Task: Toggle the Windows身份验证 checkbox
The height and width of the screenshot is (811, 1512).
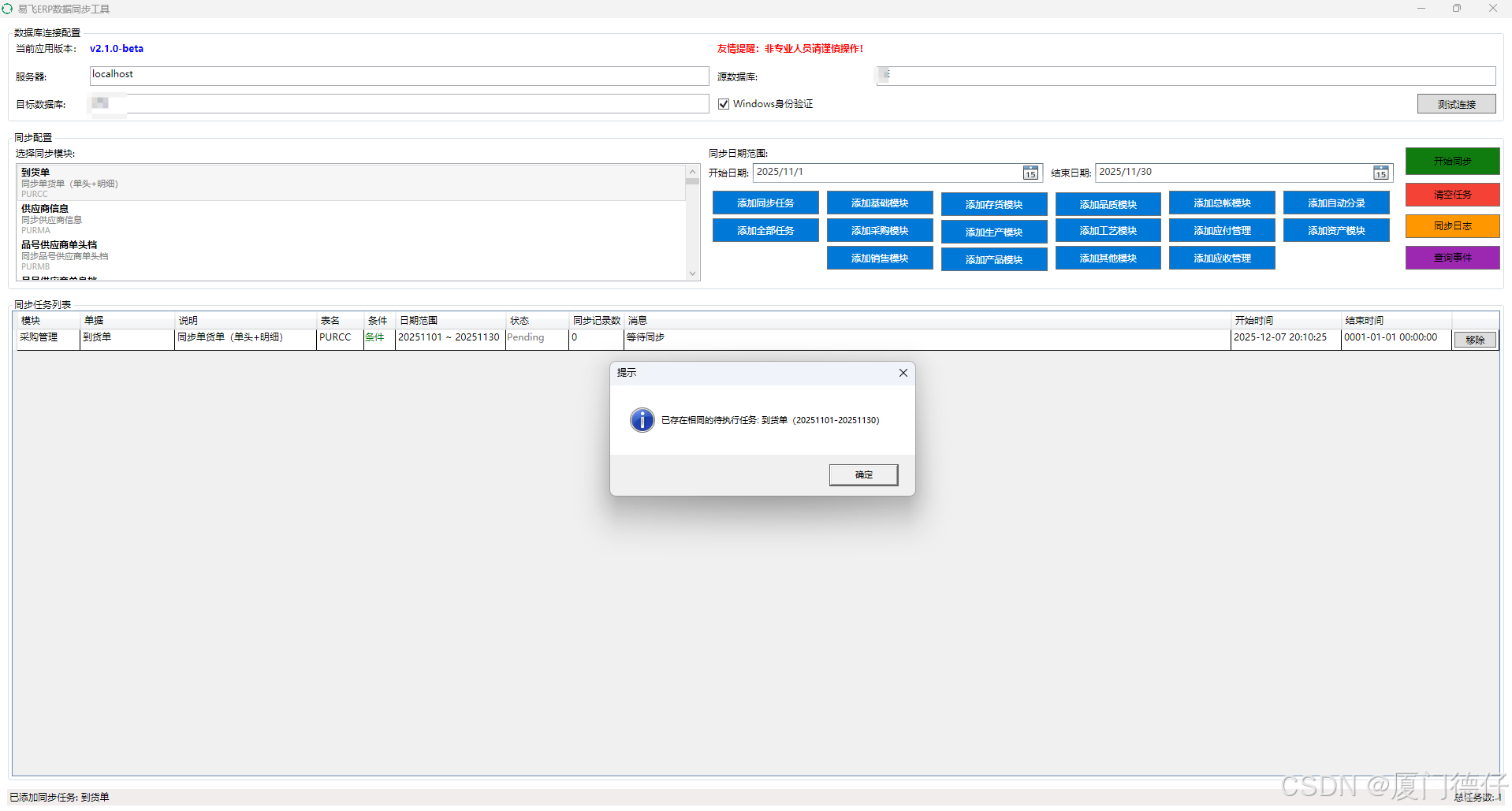Action: pyautogui.click(x=724, y=104)
